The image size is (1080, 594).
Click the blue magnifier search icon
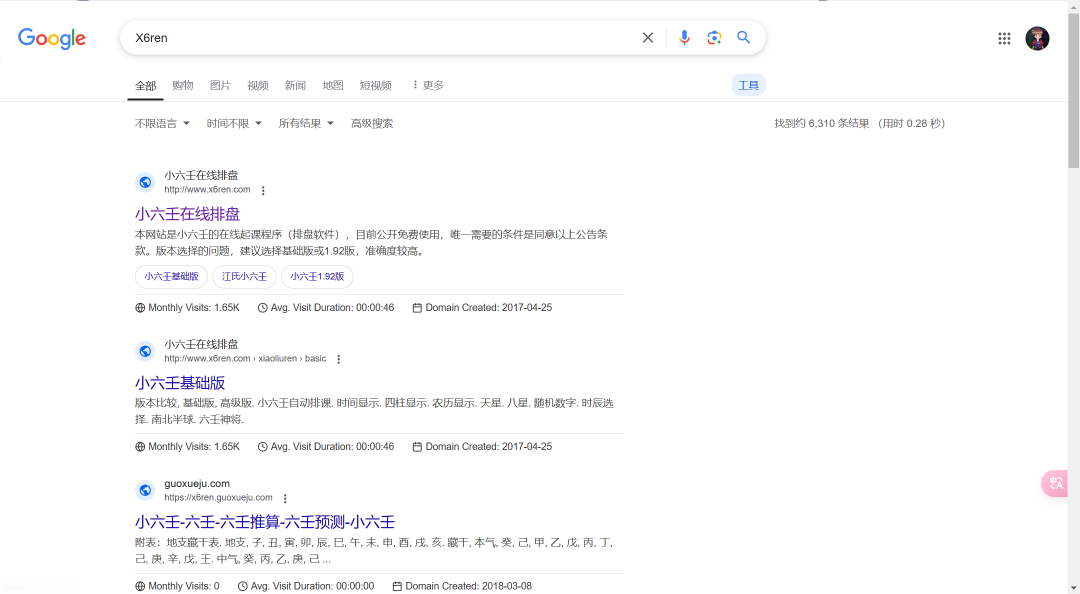pyautogui.click(x=743, y=37)
